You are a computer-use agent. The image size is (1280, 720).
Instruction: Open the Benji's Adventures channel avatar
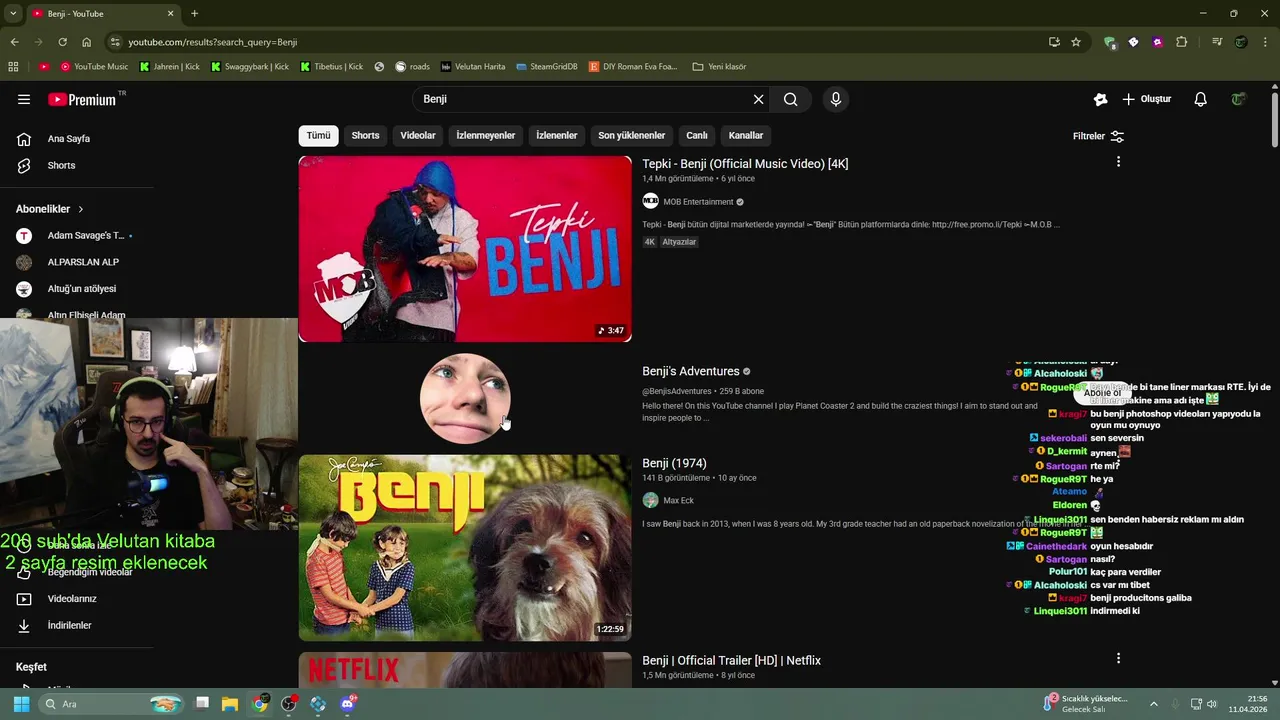click(465, 399)
